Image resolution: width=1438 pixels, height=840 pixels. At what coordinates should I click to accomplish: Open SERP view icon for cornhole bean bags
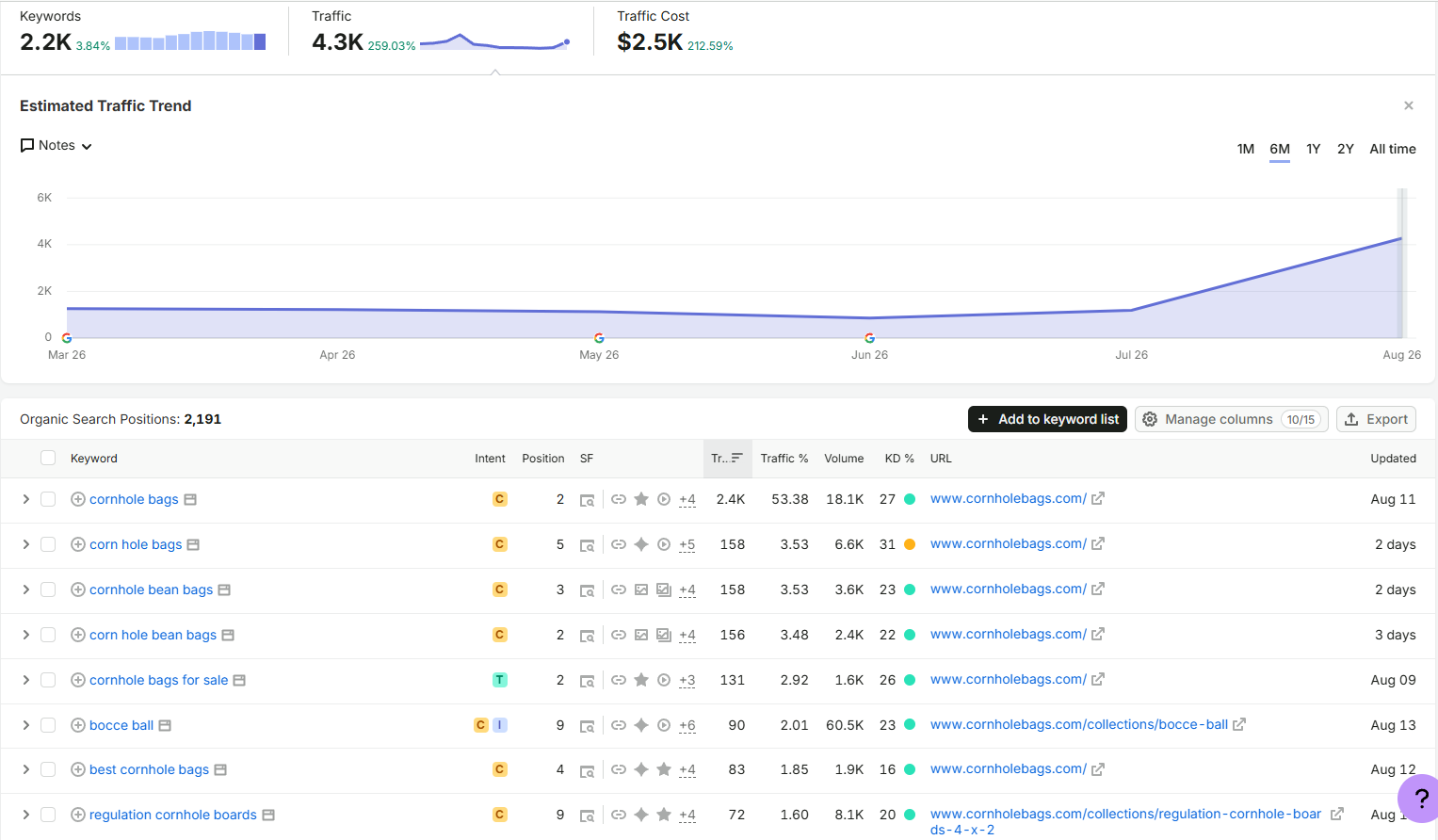587,590
